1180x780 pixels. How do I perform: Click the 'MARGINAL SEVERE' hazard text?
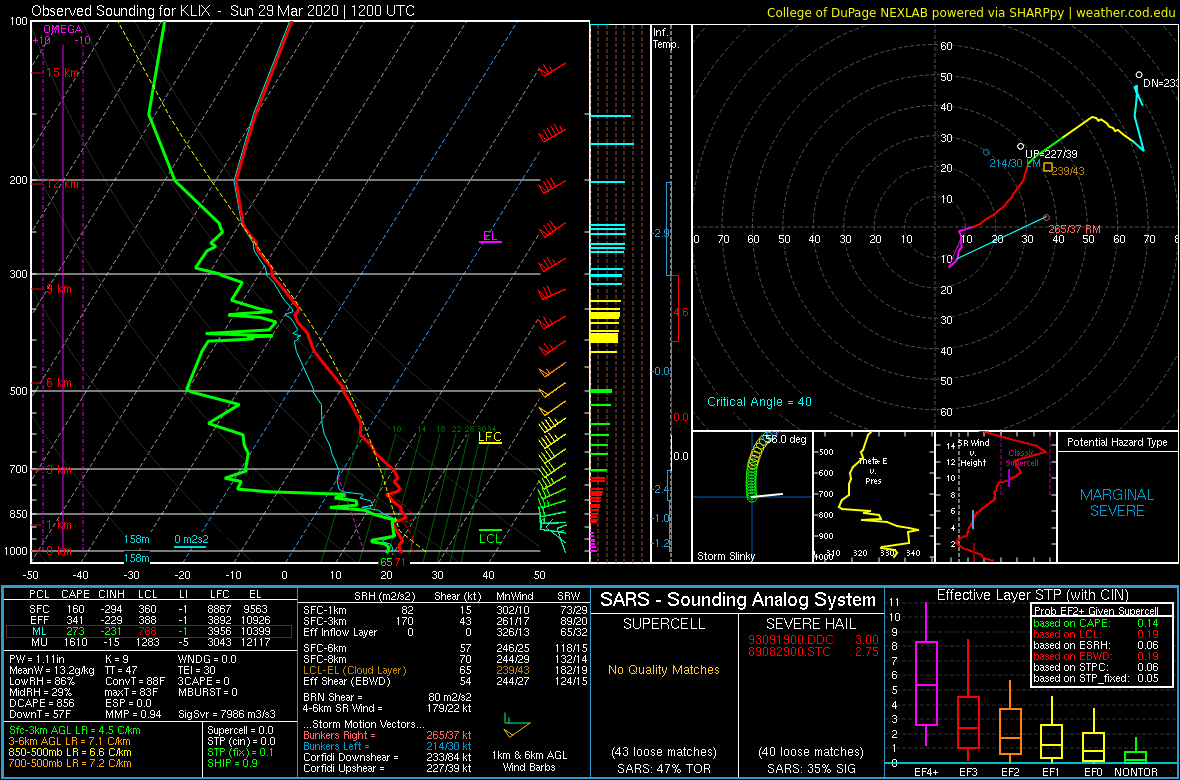coord(1117,503)
